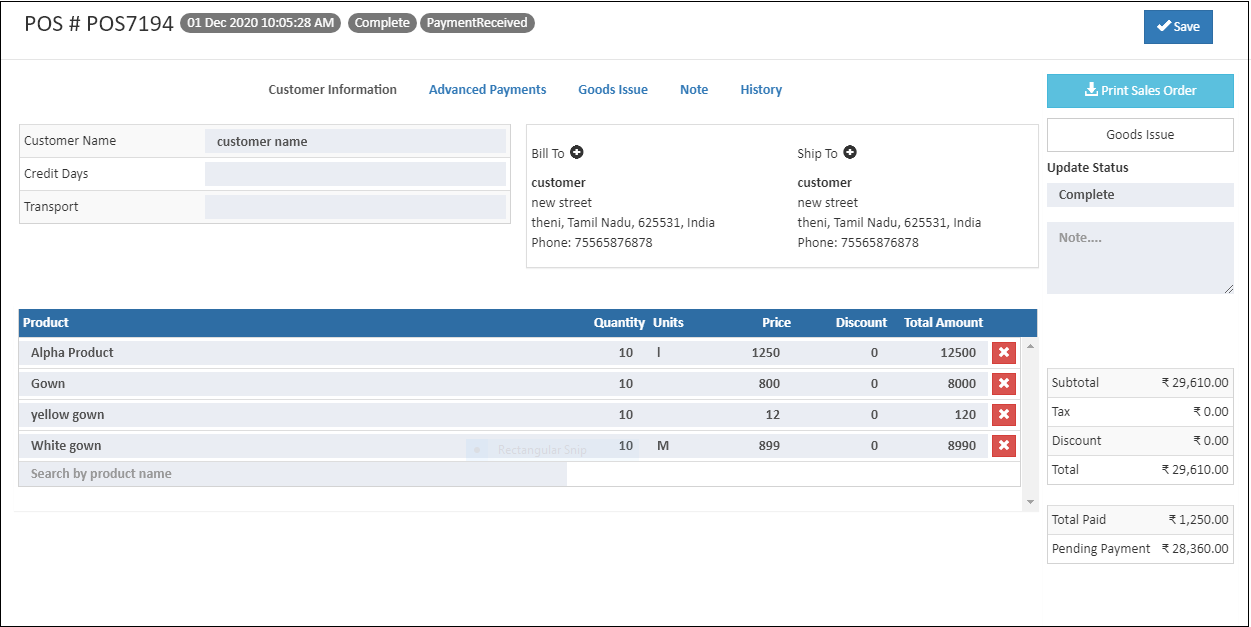Delete the White gown row
The image size is (1251, 627).
[x=1004, y=445]
